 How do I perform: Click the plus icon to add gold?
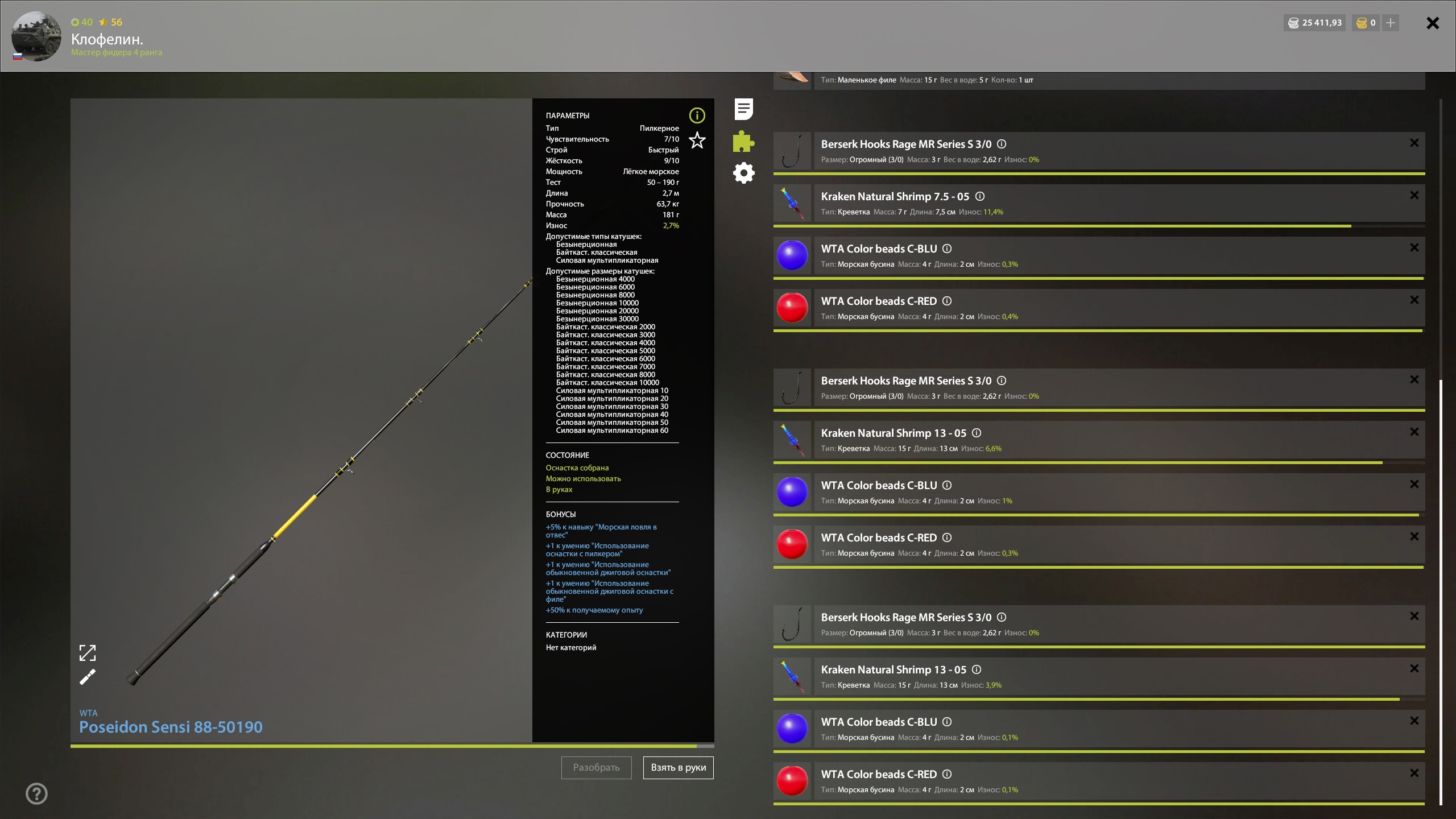coord(1390,23)
